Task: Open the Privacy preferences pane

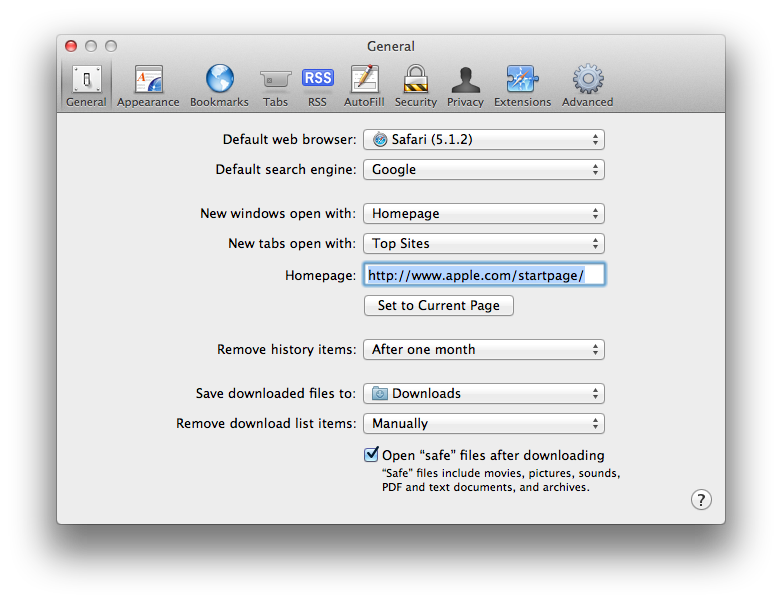Action: 465,86
